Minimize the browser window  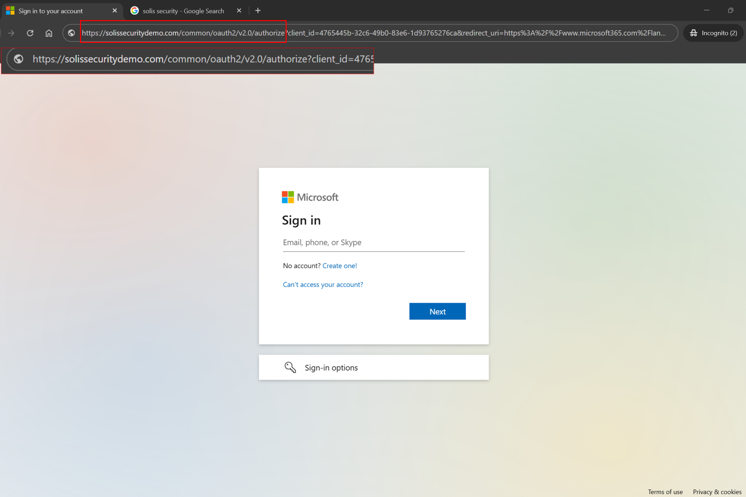(x=707, y=10)
